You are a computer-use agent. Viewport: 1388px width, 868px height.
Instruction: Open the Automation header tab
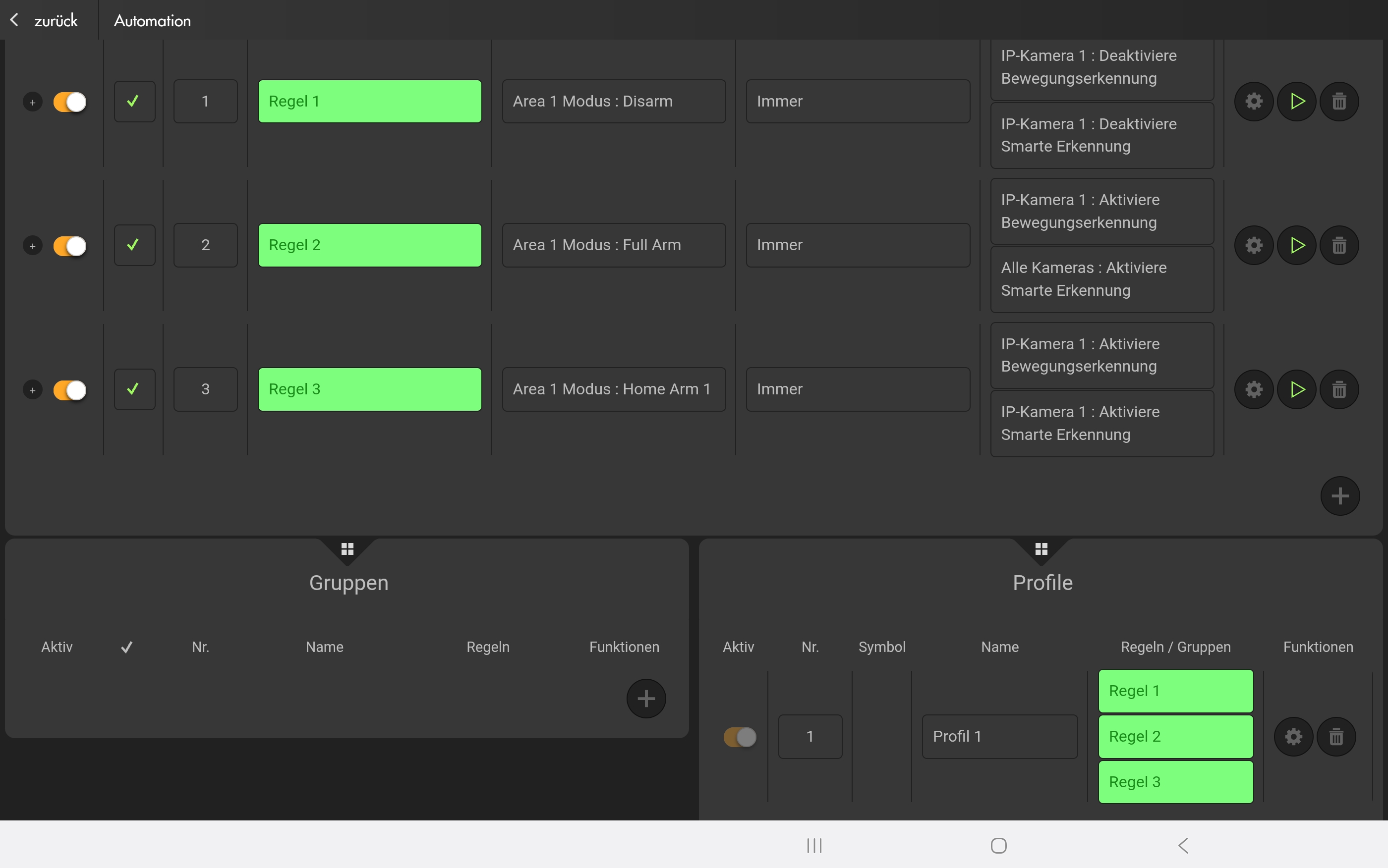152,21
